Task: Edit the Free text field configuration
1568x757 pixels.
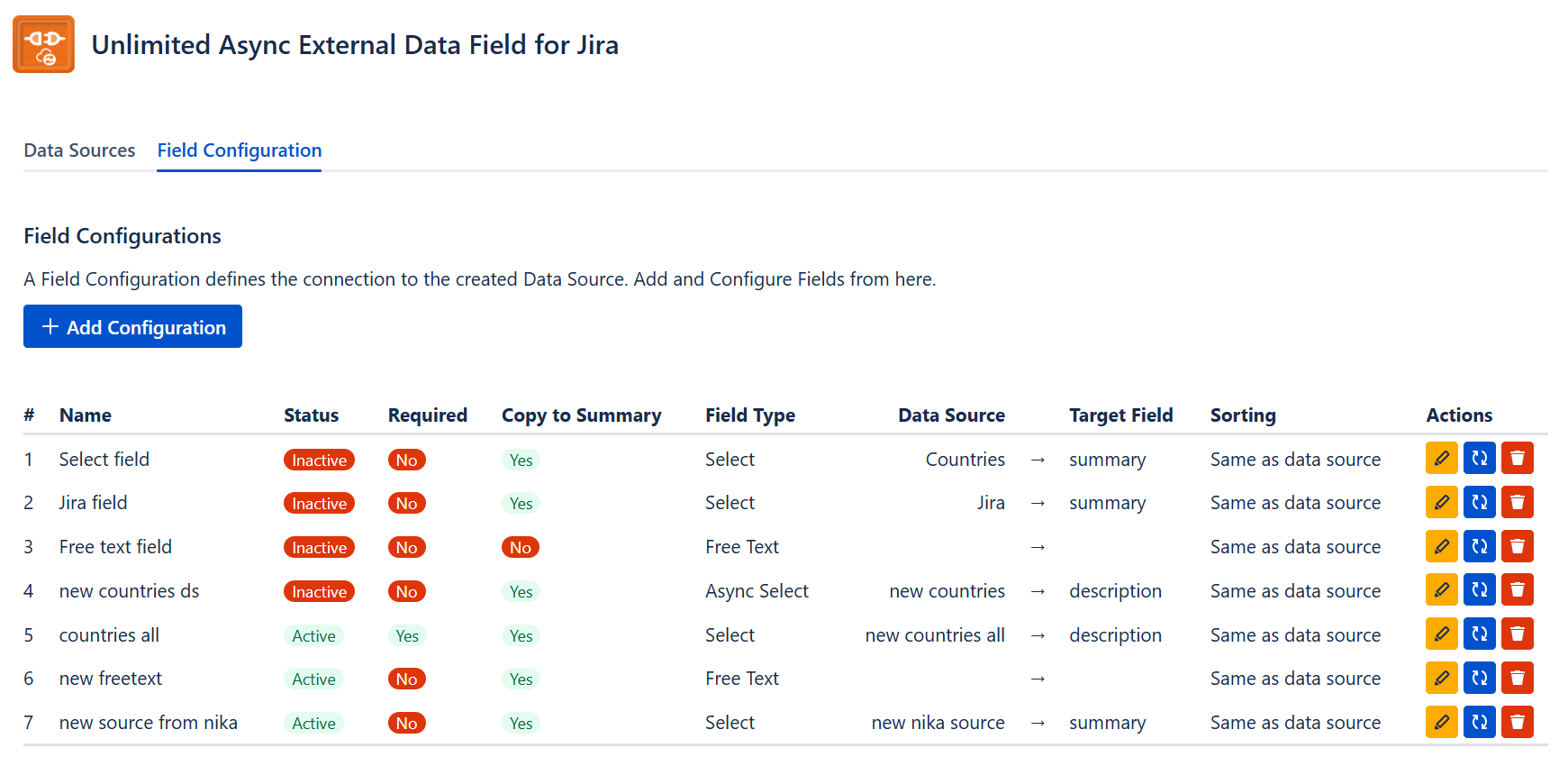Action: (x=1441, y=546)
